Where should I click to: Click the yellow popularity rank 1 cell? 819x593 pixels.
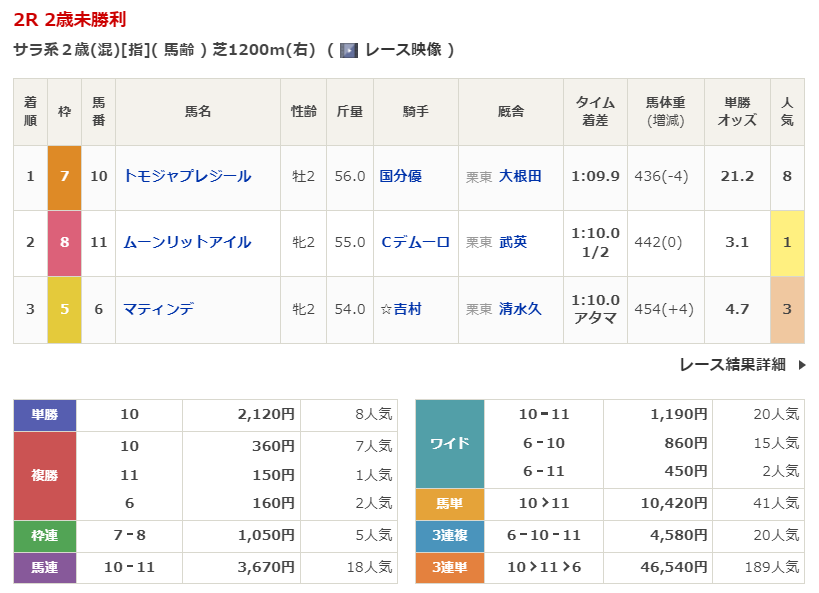coord(787,243)
